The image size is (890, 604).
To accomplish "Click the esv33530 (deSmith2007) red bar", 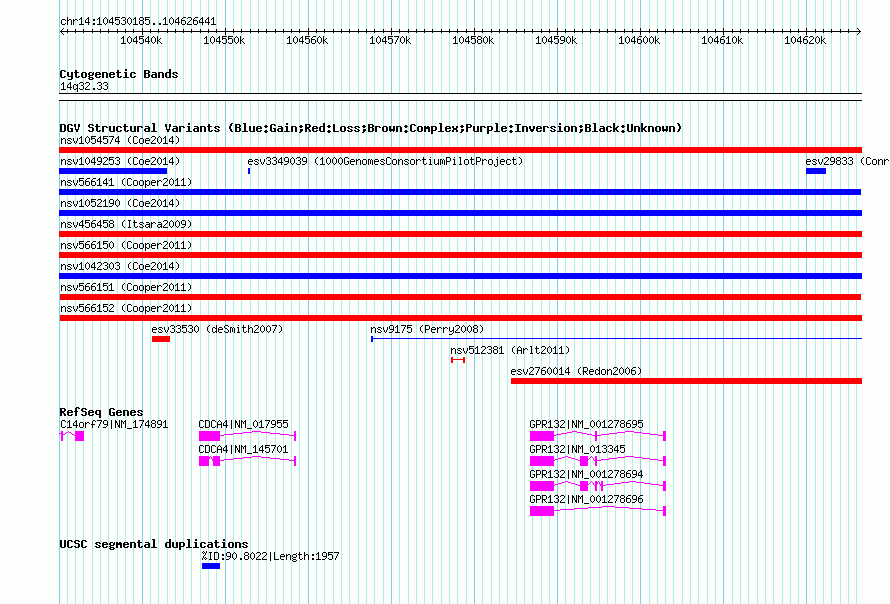I will coord(161,339).
